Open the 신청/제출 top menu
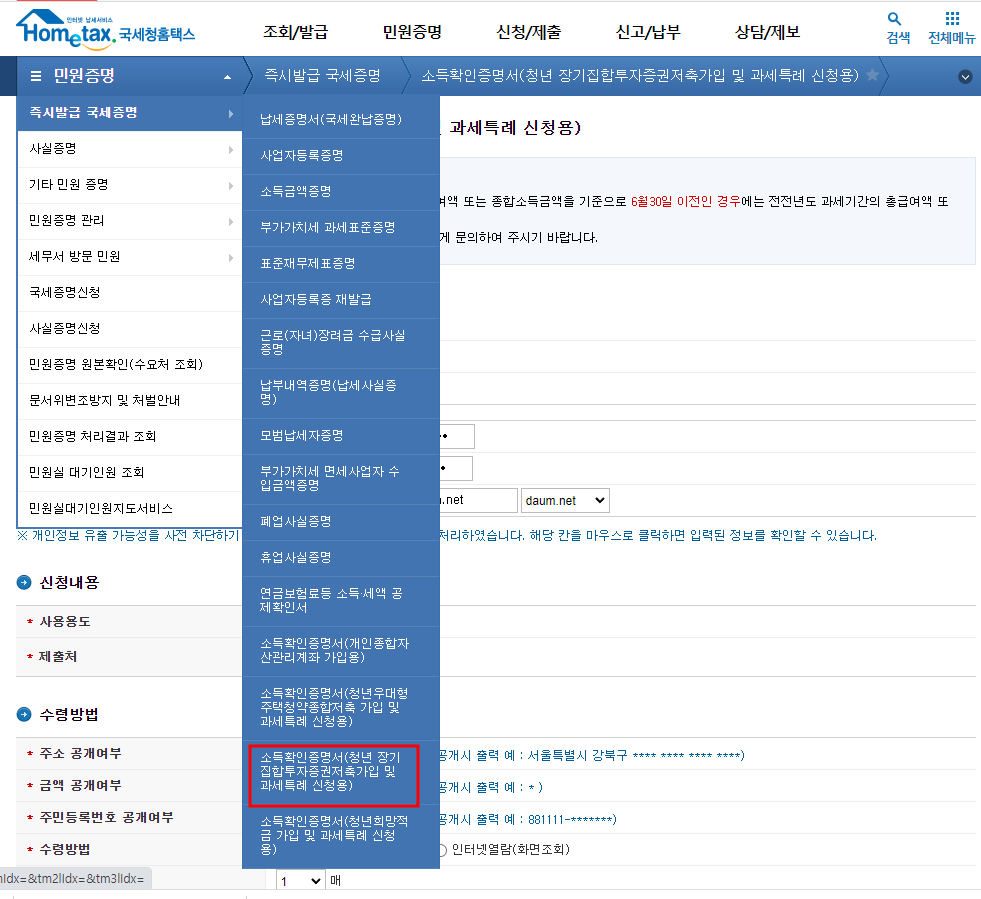 (529, 31)
